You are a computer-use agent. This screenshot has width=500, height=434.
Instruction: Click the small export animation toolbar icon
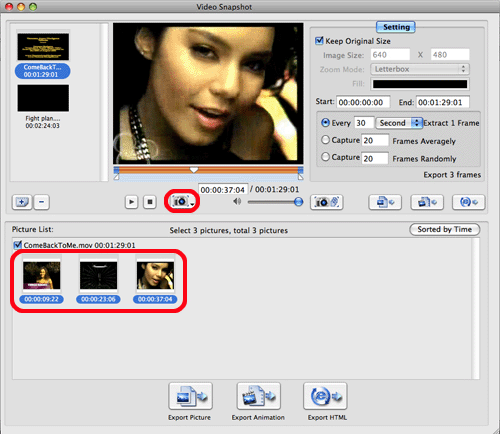coord(427,202)
